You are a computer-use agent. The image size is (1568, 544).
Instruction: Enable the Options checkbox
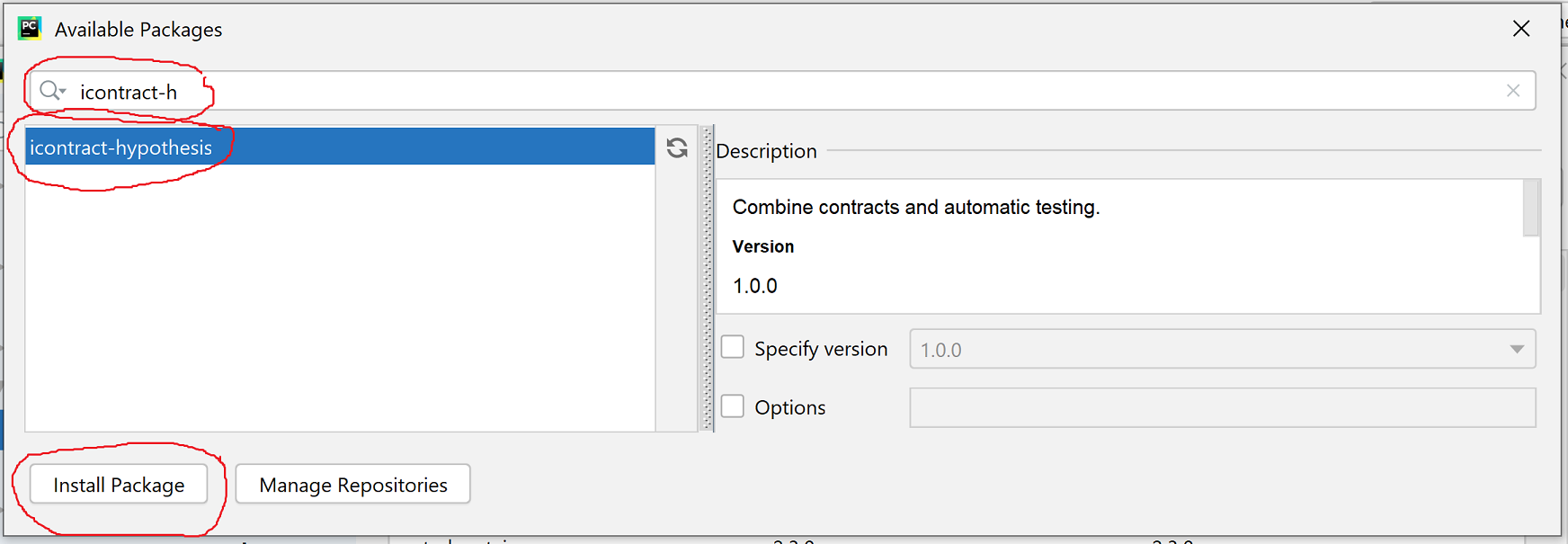[x=733, y=406]
